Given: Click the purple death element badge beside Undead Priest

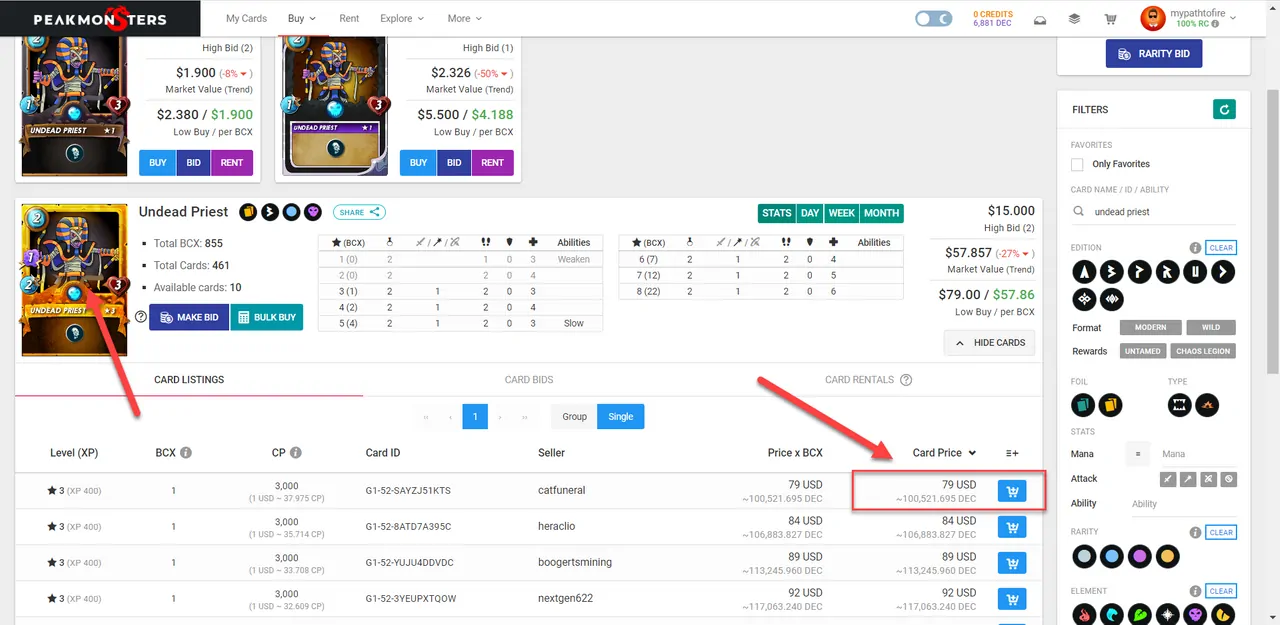Looking at the screenshot, I should (x=314, y=212).
